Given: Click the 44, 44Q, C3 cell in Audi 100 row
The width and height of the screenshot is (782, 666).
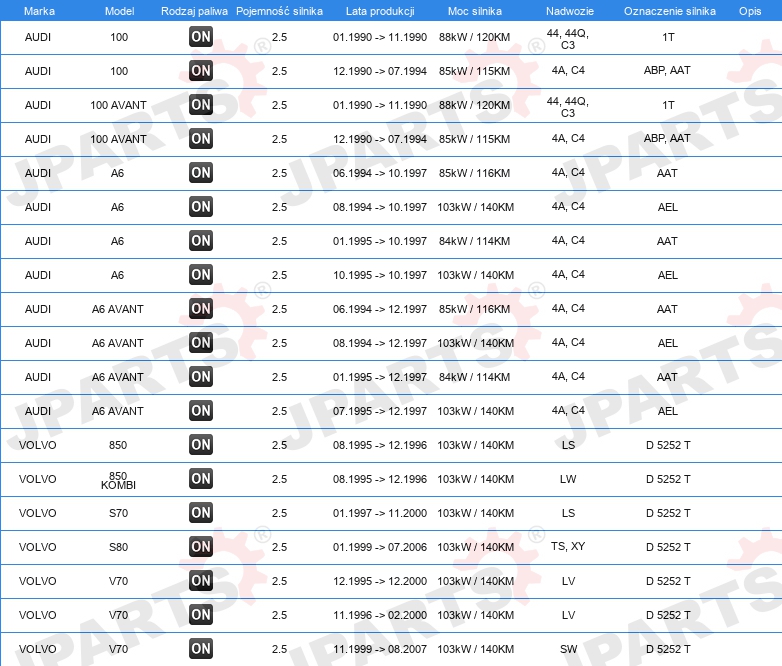Looking at the screenshot, I should tap(568, 39).
